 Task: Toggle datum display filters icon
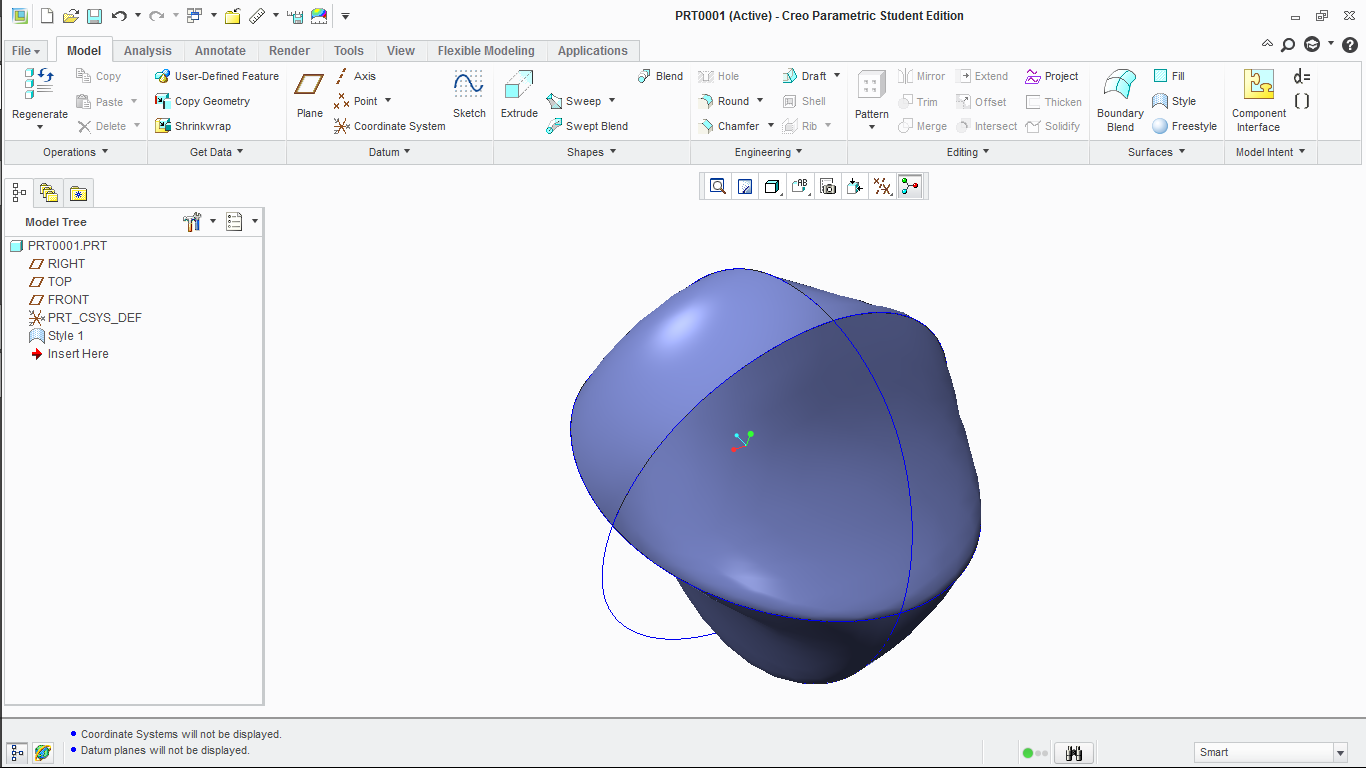pos(882,186)
